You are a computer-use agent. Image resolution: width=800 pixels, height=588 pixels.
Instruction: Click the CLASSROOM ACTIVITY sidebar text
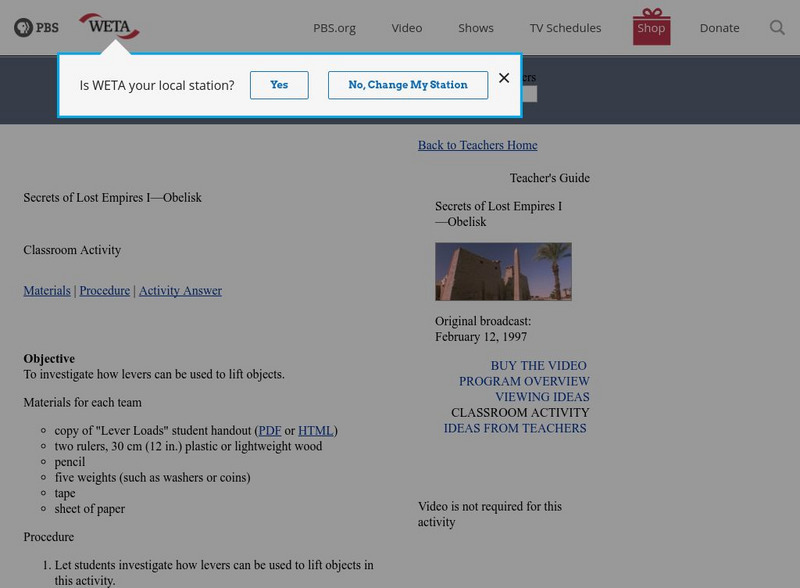click(x=520, y=412)
